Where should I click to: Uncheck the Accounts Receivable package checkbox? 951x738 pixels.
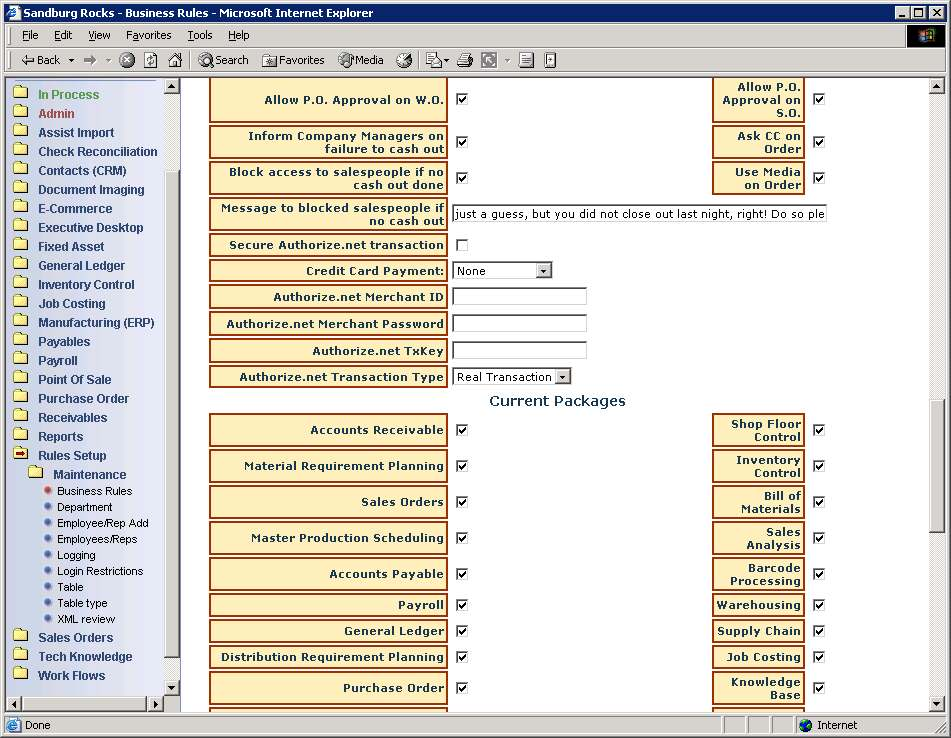click(462, 430)
